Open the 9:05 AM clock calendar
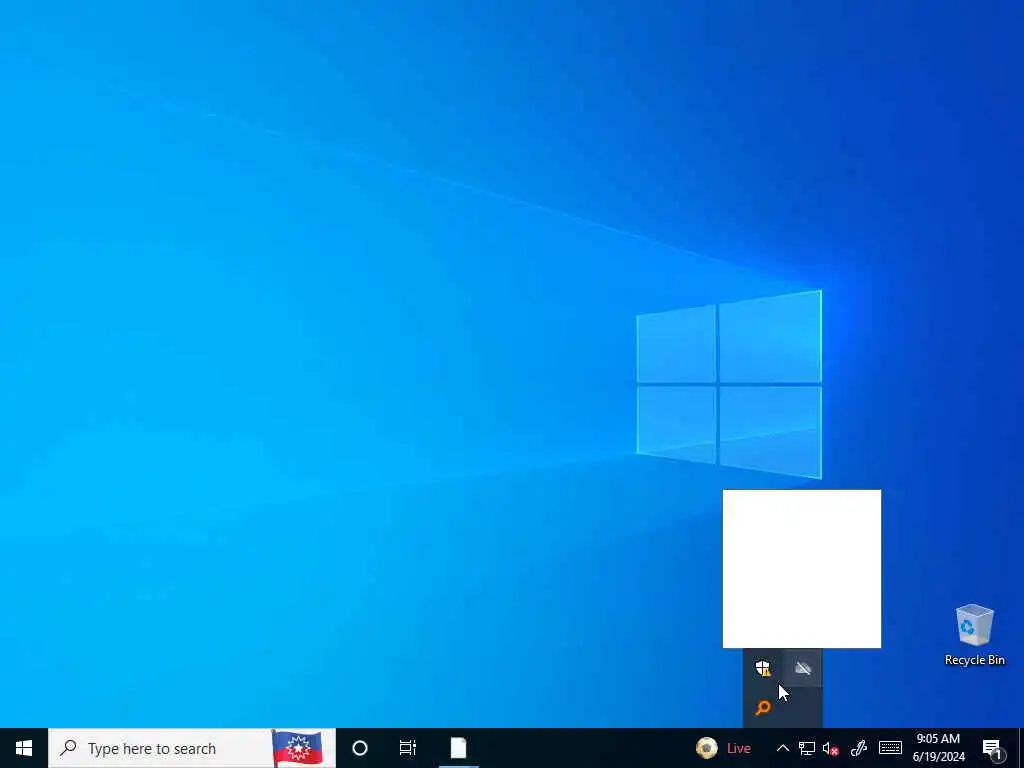The width and height of the screenshot is (1024, 768). click(938, 748)
